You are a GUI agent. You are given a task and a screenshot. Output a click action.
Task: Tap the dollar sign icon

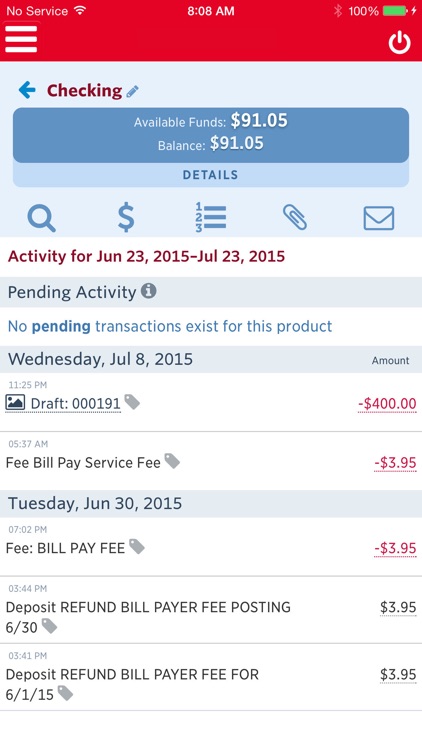click(126, 218)
